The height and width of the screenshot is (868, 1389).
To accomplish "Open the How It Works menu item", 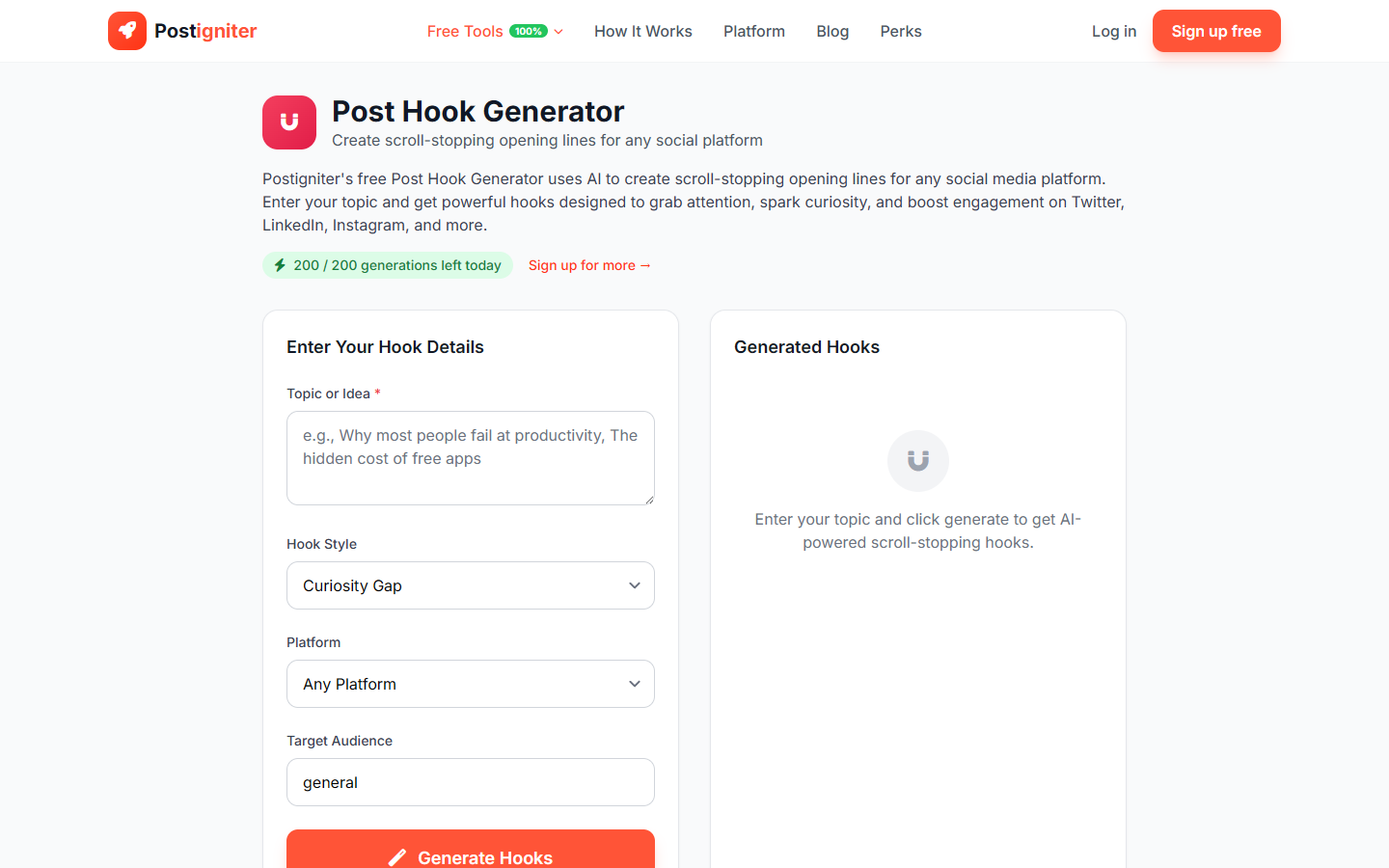I will coord(642,31).
